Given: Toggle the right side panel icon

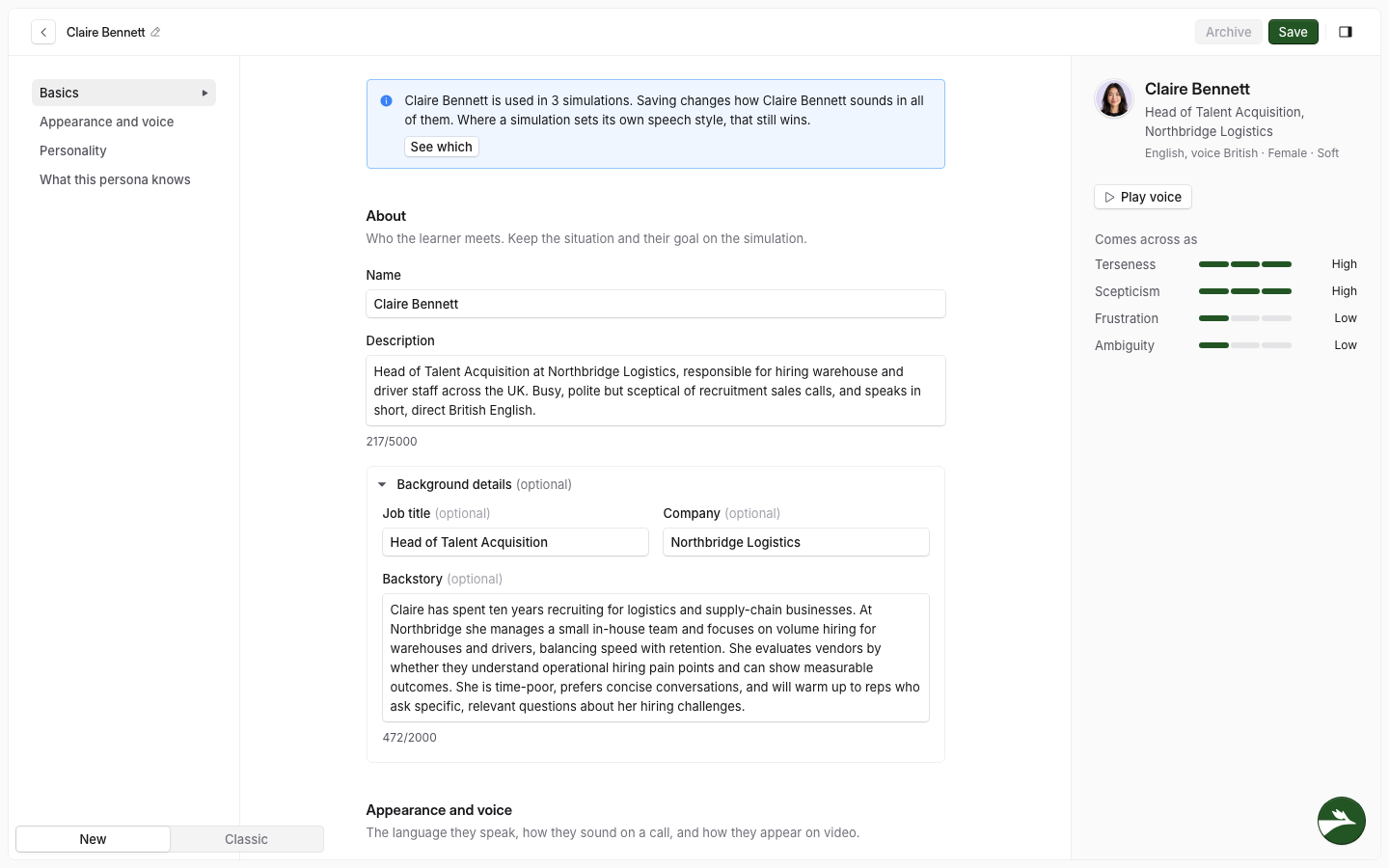Looking at the screenshot, I should tap(1346, 32).
